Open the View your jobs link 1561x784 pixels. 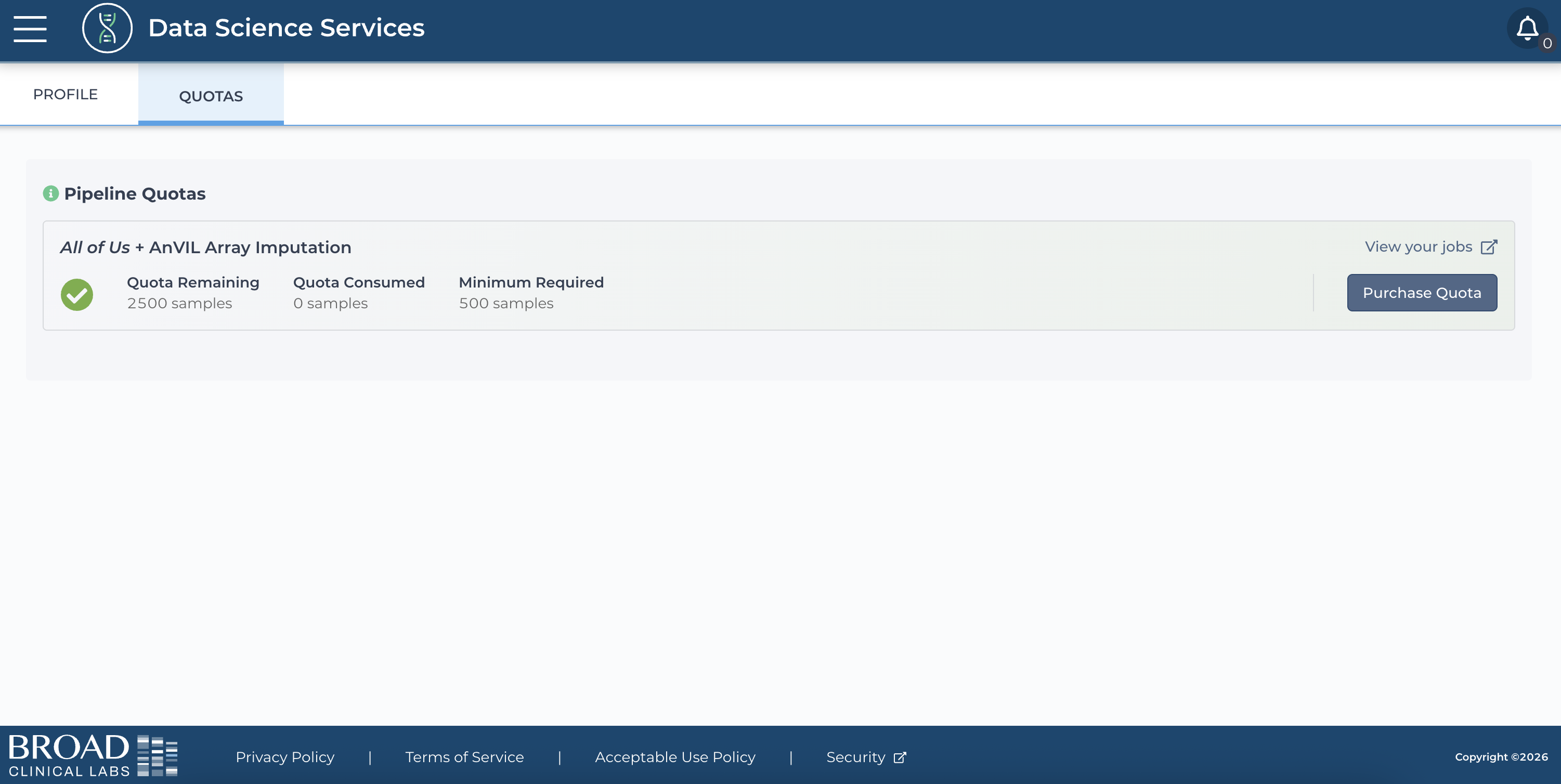(x=1418, y=246)
